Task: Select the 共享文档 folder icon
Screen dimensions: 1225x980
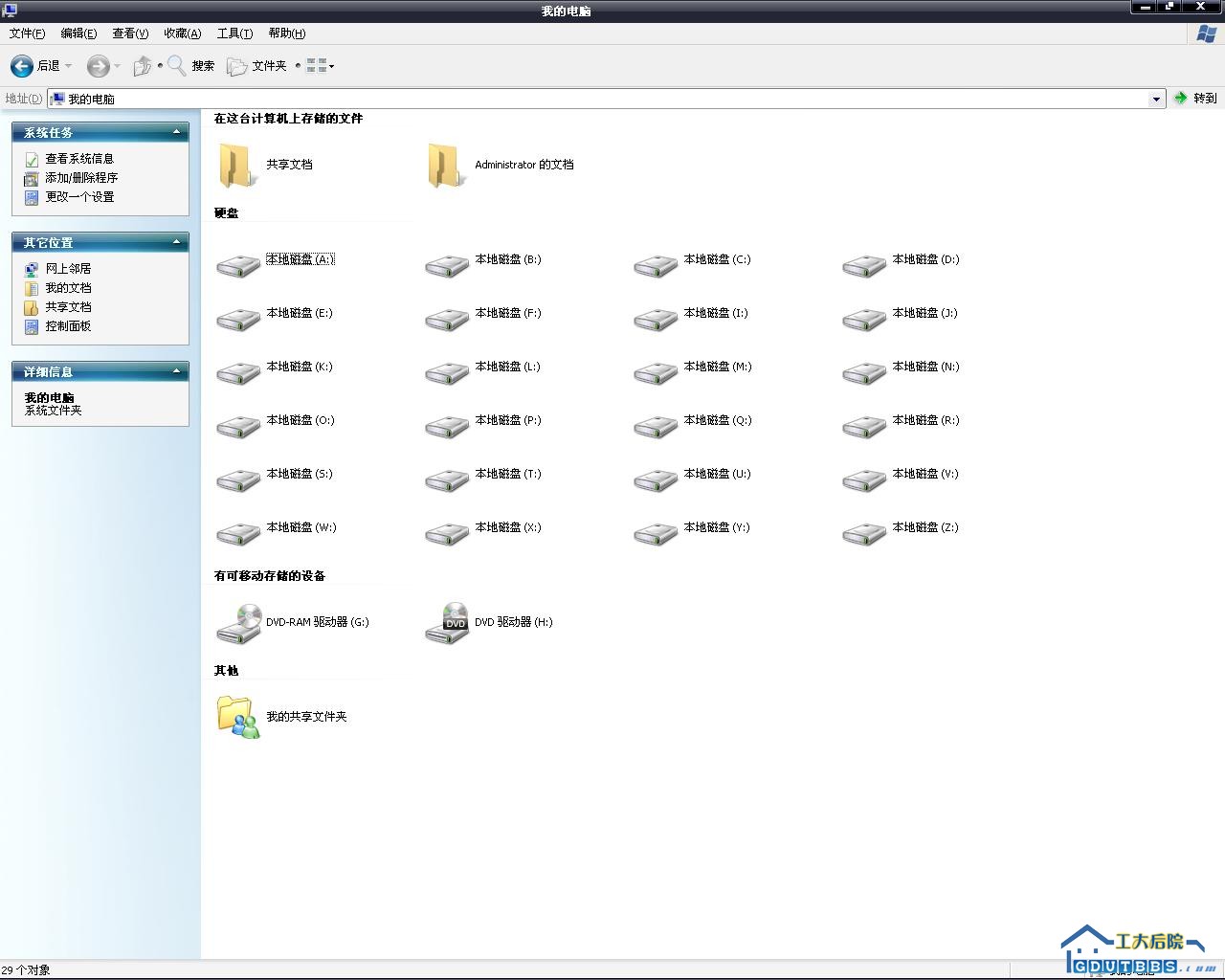Action: [235, 166]
